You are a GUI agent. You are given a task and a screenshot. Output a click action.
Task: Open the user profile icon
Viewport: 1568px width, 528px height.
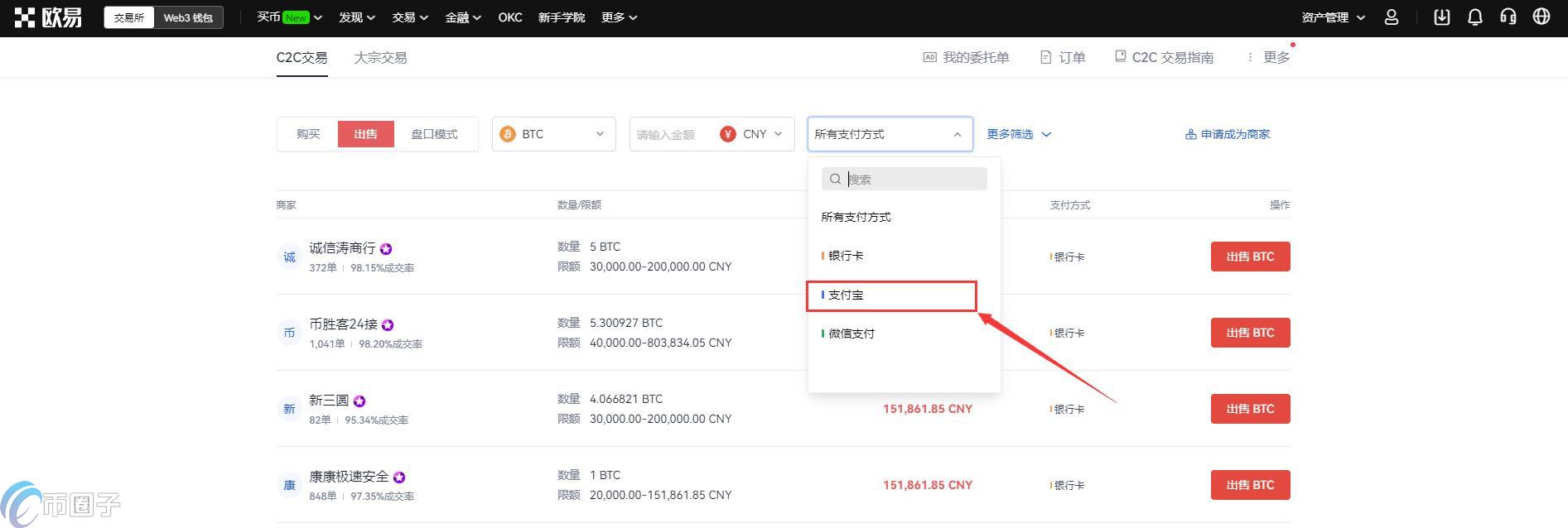[1392, 17]
